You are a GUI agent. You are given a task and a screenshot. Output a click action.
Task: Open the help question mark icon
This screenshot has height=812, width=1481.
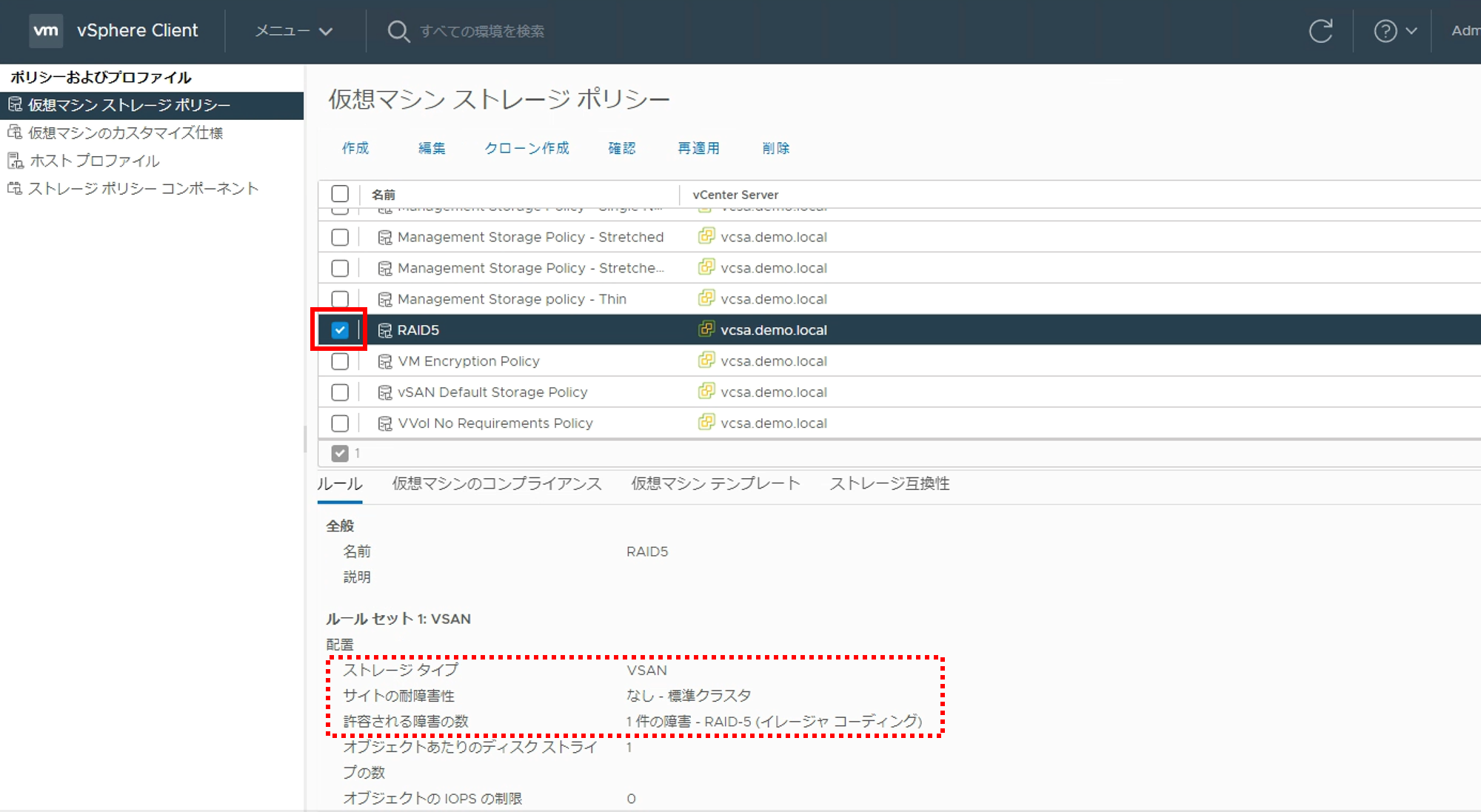pyautogui.click(x=1385, y=31)
